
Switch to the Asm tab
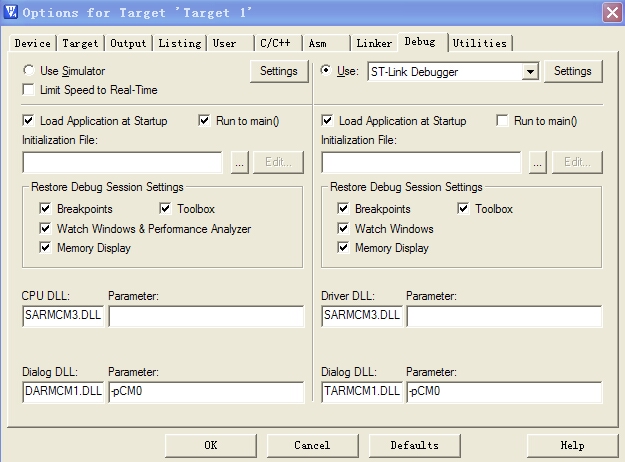(326, 43)
